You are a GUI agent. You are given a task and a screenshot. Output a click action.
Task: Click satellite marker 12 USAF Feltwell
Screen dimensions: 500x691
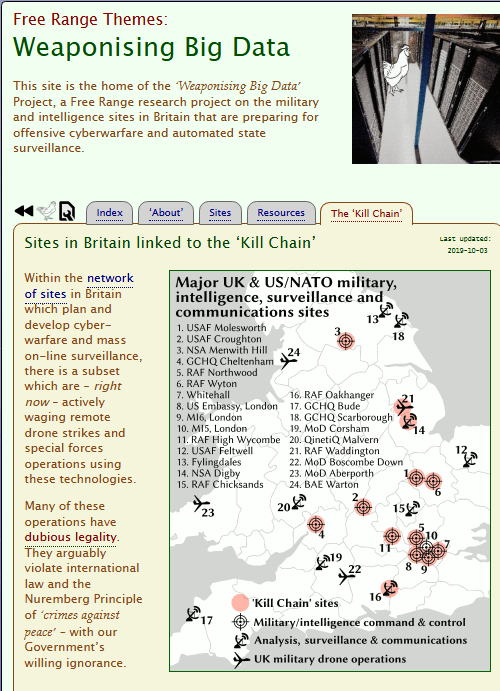470,459
